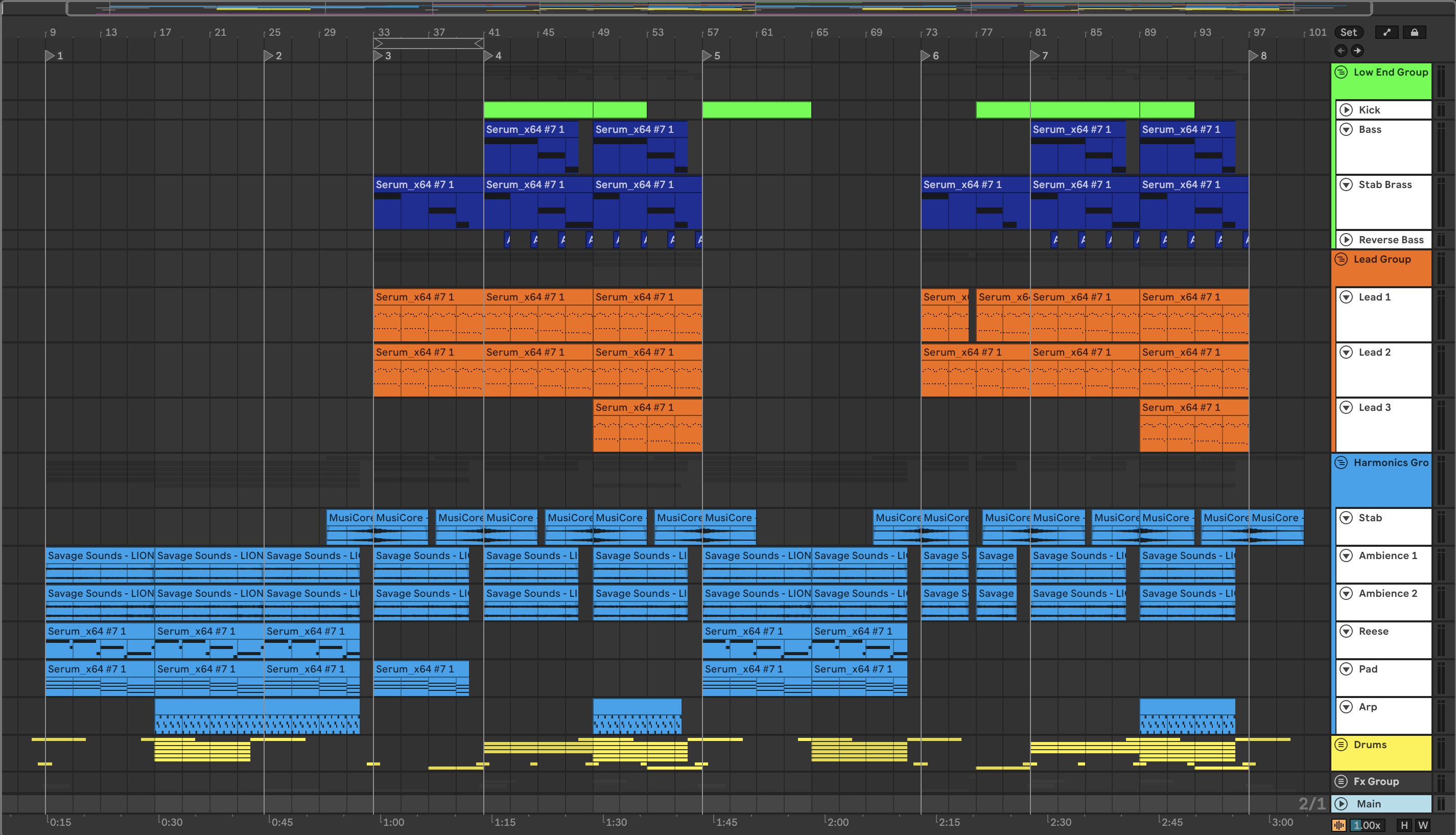Viewport: 1456px width, 835px height.
Task: Collapse the Lead Group fold icon
Action: pyautogui.click(x=1341, y=259)
